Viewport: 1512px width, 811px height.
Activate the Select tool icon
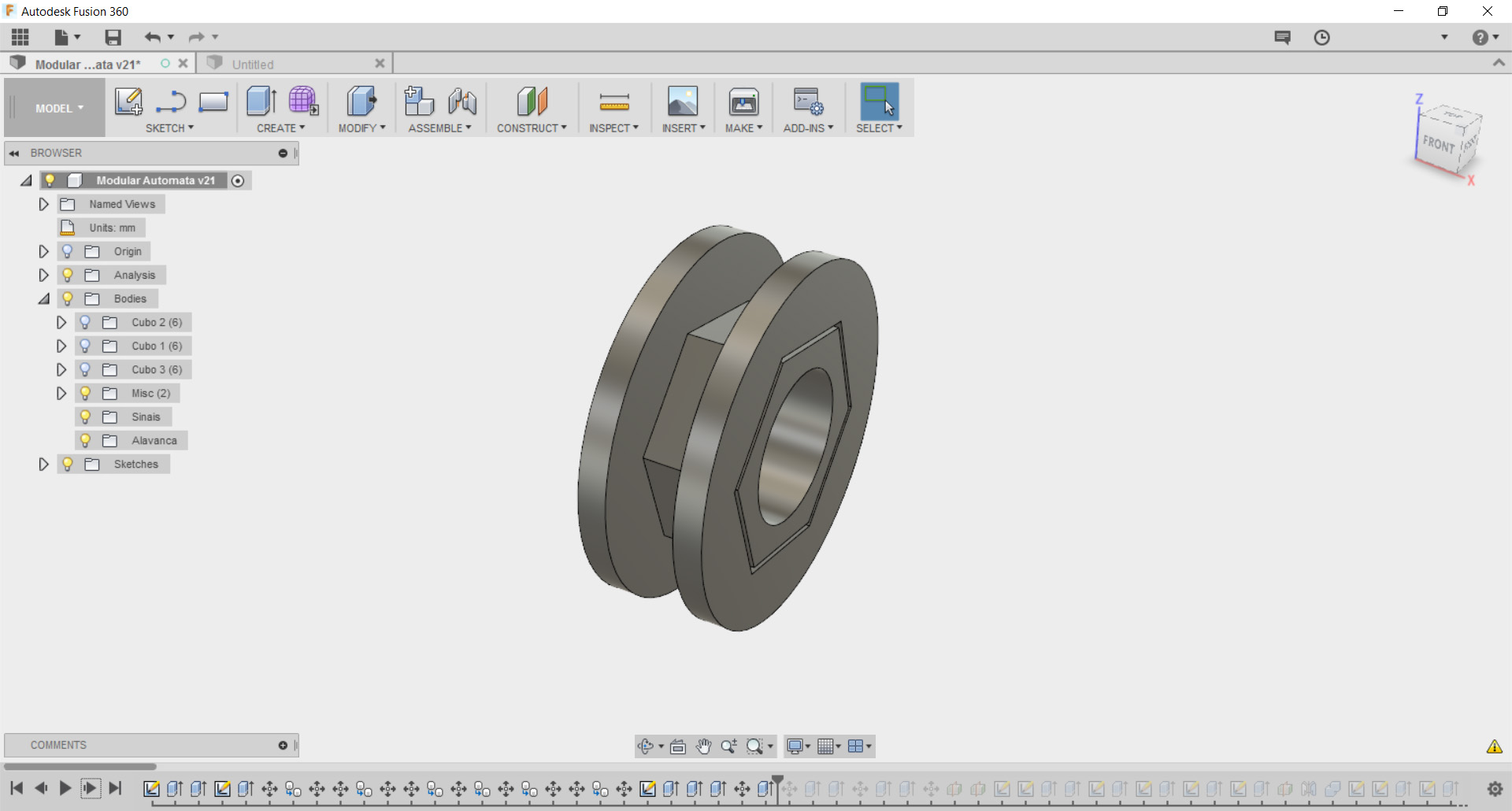coord(880,102)
